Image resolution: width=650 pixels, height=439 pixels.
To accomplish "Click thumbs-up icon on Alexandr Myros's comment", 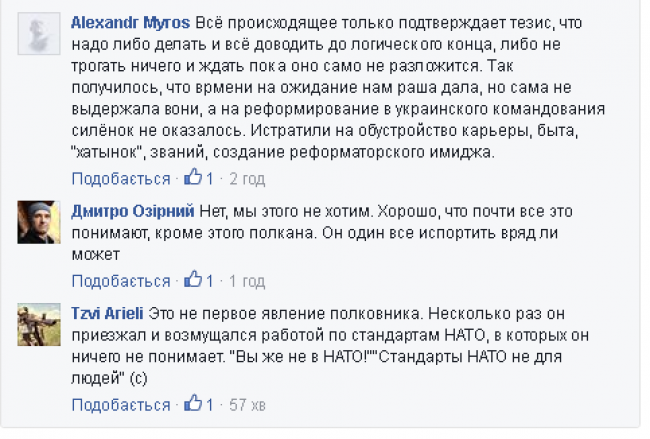I will (194, 178).
